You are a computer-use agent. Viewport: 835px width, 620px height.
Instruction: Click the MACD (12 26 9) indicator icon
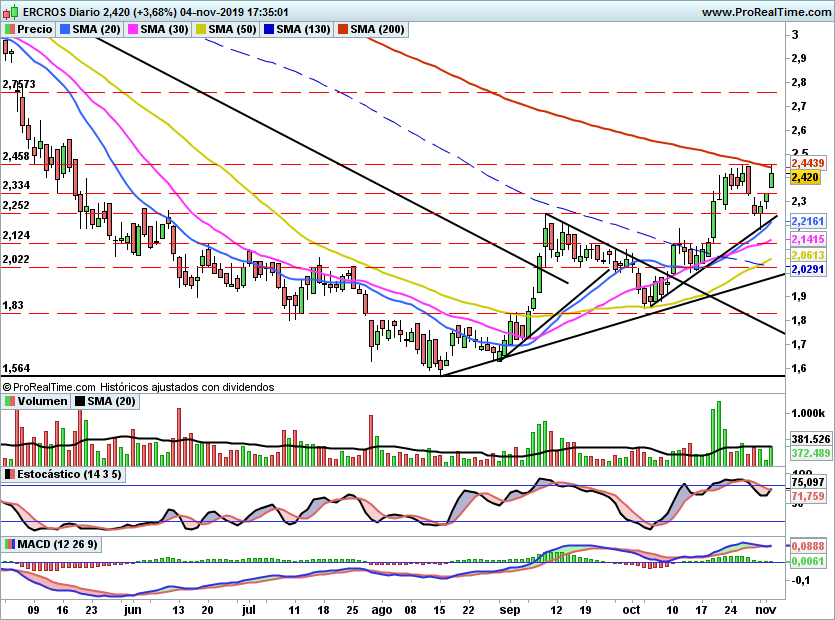pyautogui.click(x=9, y=544)
